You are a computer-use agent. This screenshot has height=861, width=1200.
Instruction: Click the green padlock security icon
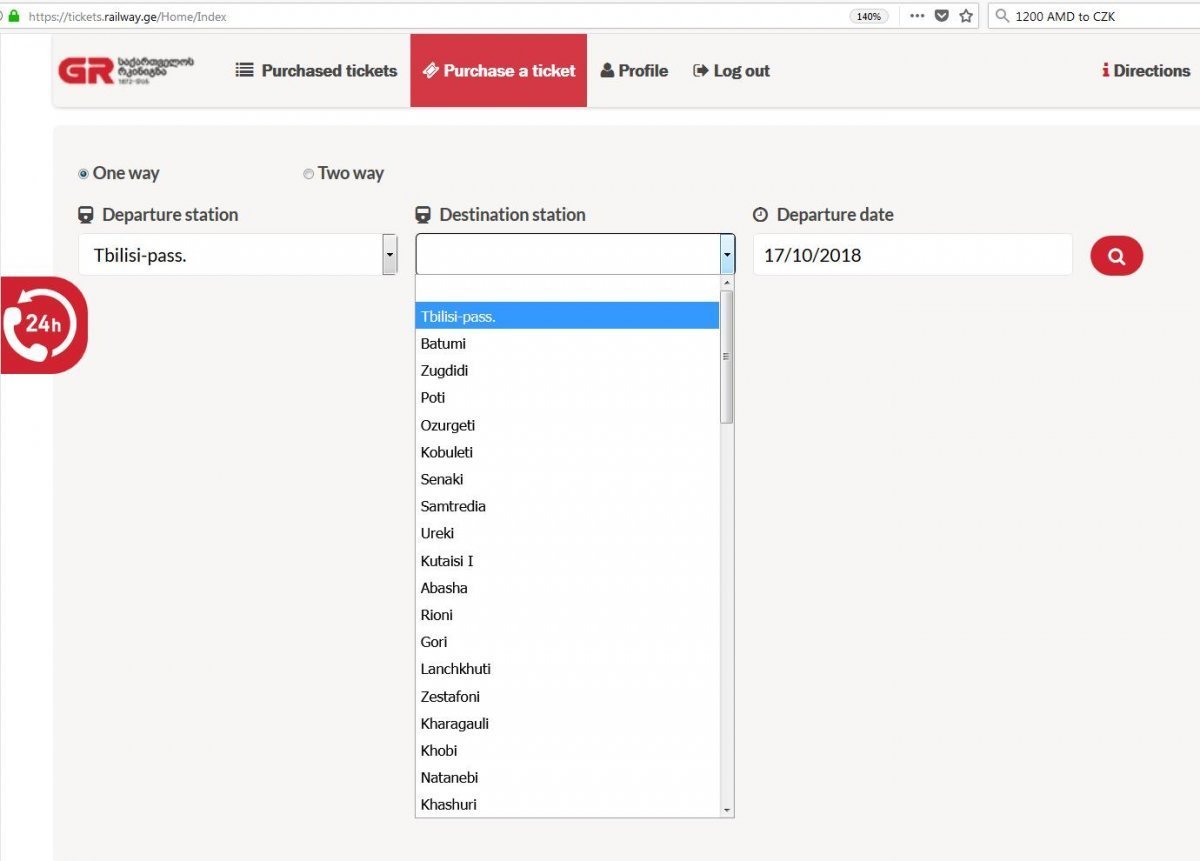[x=14, y=16]
